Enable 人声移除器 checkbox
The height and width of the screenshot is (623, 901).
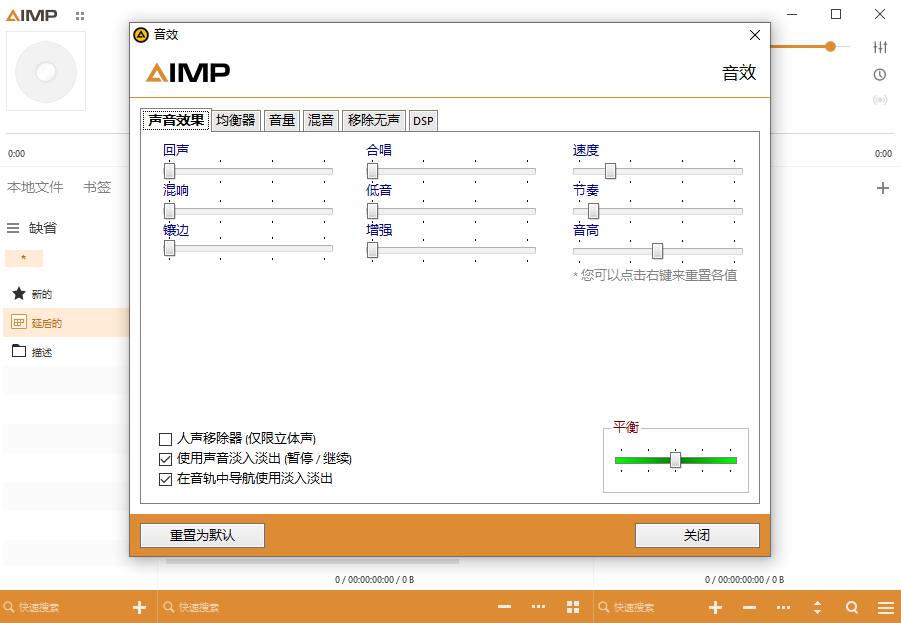point(165,440)
